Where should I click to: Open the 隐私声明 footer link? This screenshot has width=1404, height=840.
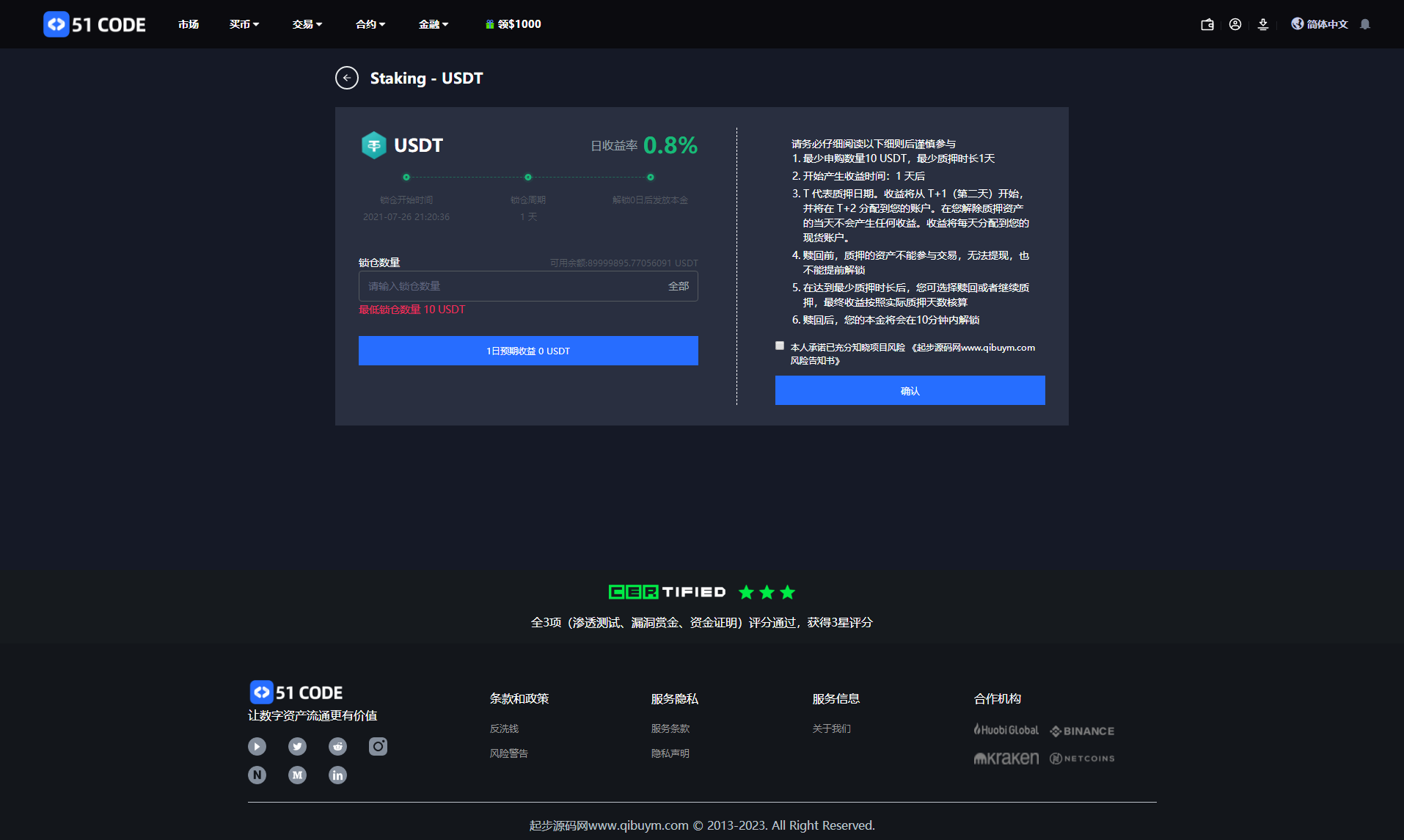click(x=670, y=753)
